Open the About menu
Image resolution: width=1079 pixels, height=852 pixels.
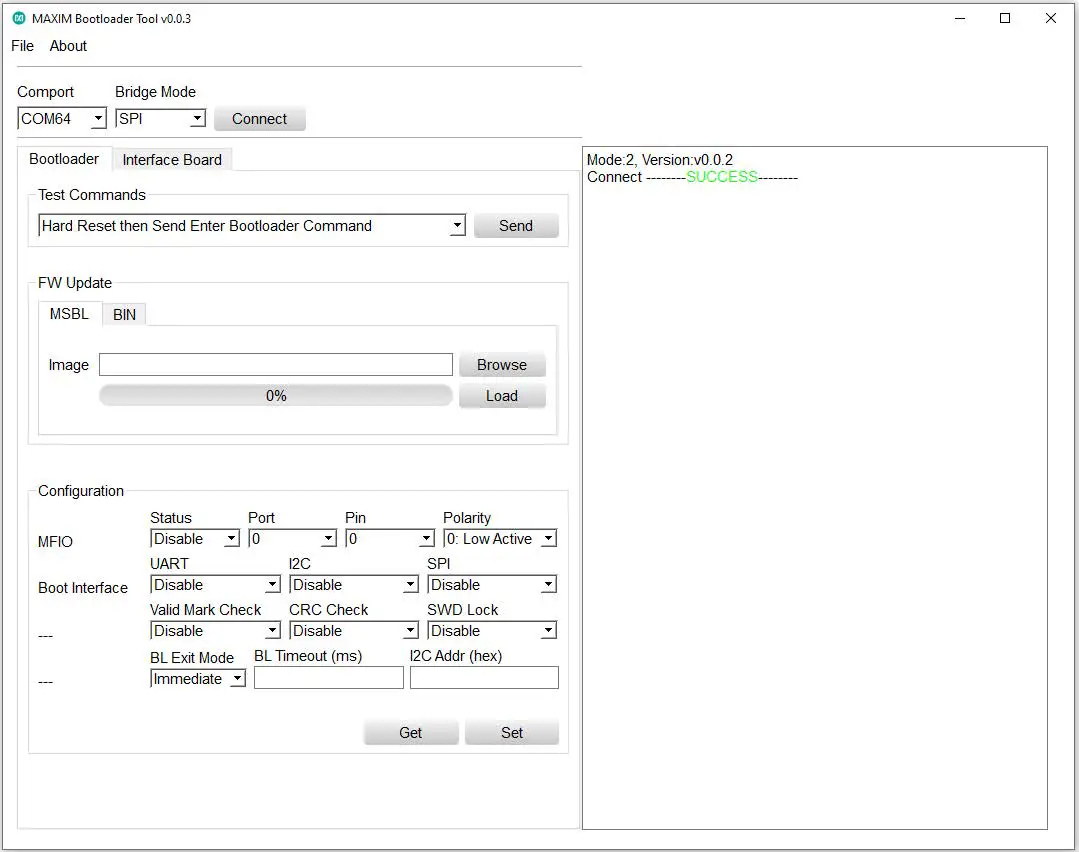(x=67, y=46)
